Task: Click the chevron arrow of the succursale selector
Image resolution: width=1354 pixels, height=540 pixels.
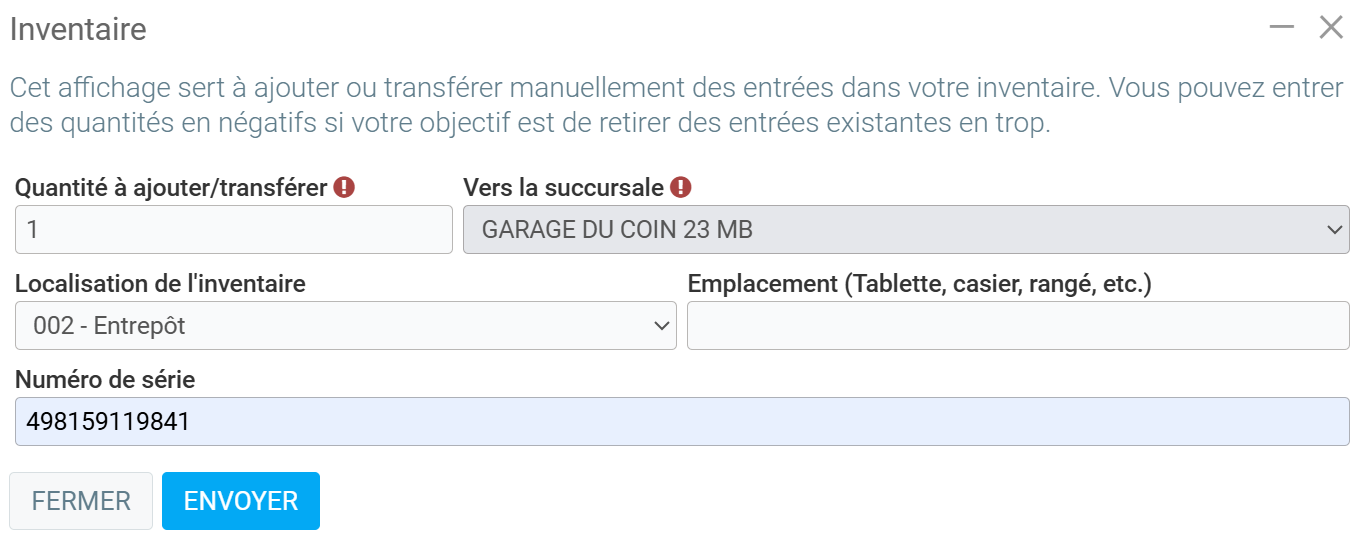Action: coord(1334,230)
